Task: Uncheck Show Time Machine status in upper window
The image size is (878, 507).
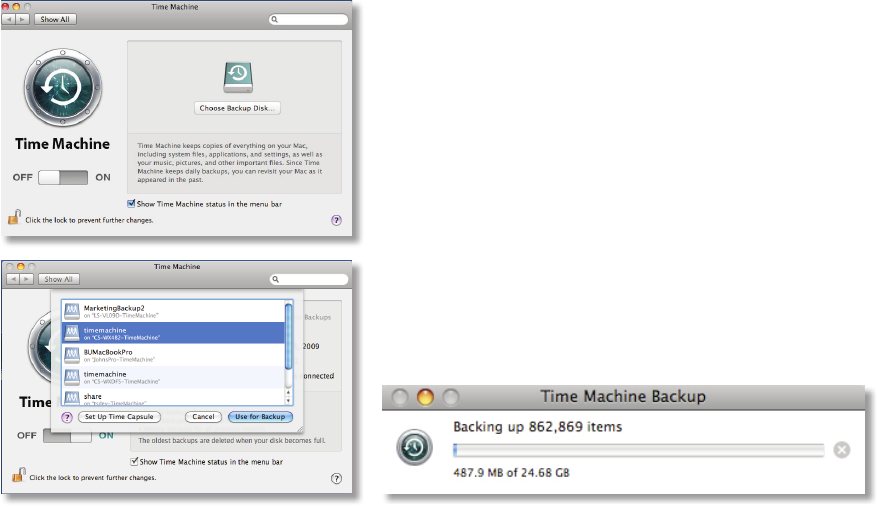Action: [x=131, y=204]
